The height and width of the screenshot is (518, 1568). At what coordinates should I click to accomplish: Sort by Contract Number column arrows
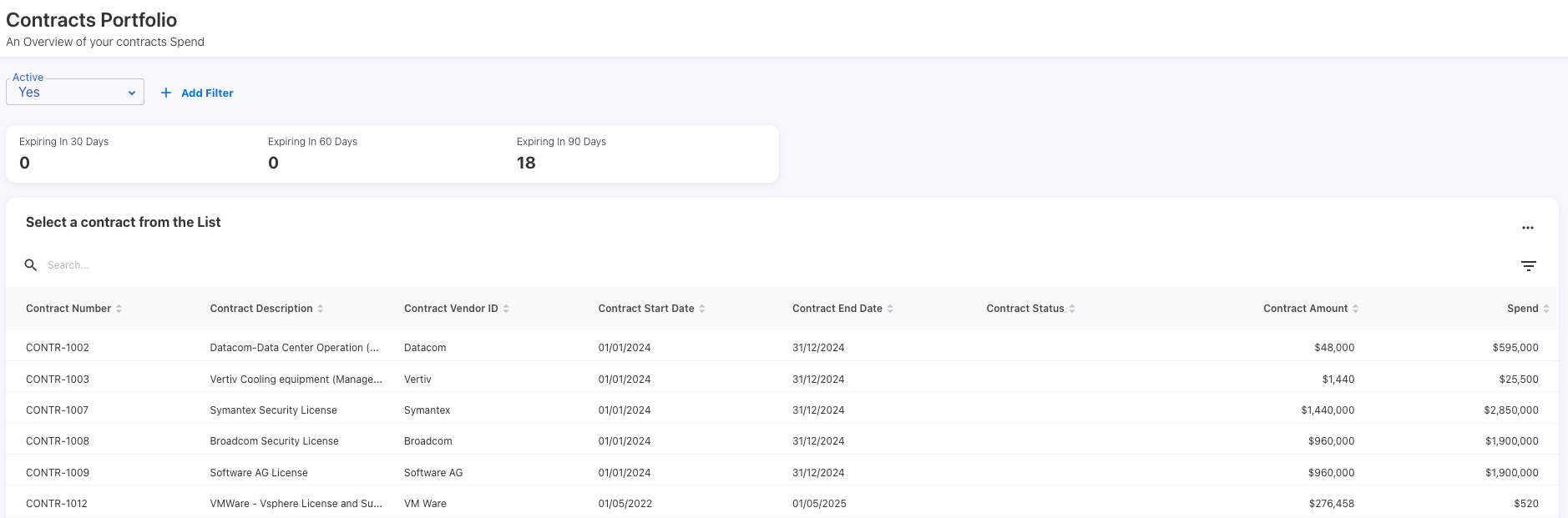tap(119, 309)
